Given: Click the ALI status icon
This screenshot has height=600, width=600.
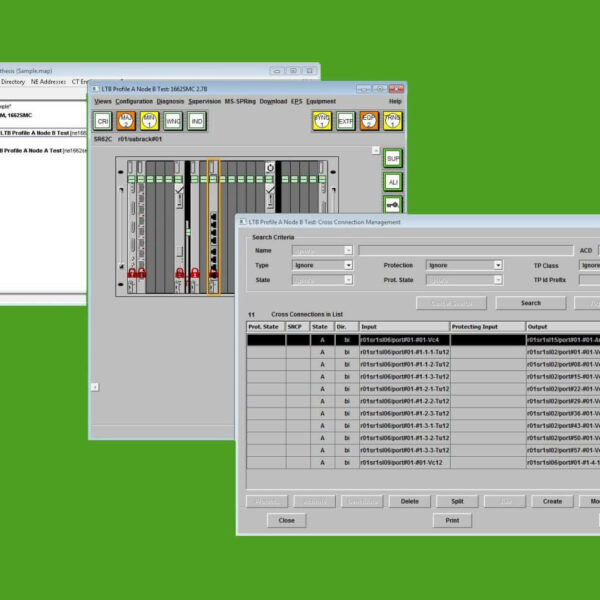Looking at the screenshot, I should click(x=393, y=182).
